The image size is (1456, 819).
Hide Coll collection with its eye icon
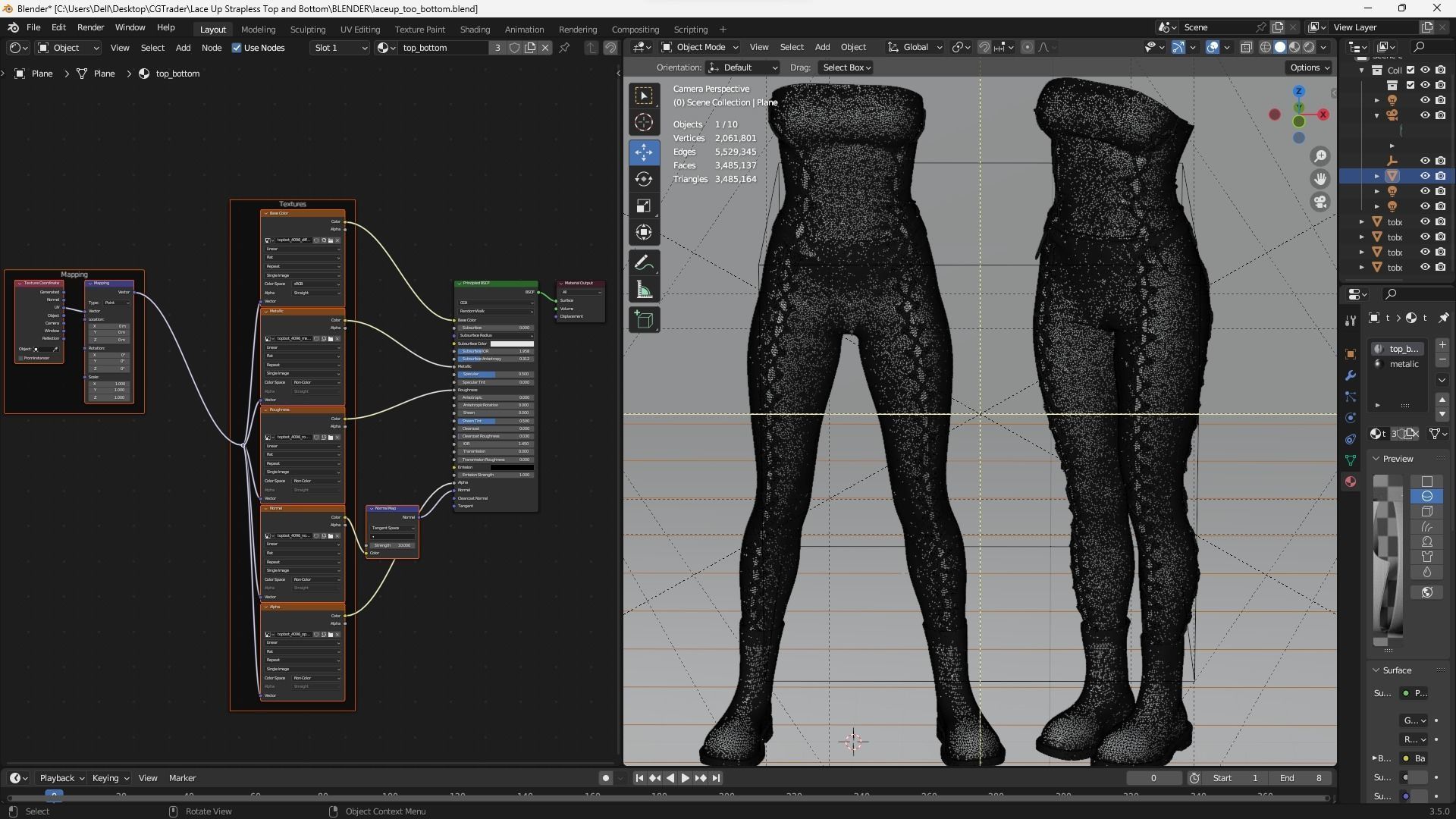pos(1425,70)
